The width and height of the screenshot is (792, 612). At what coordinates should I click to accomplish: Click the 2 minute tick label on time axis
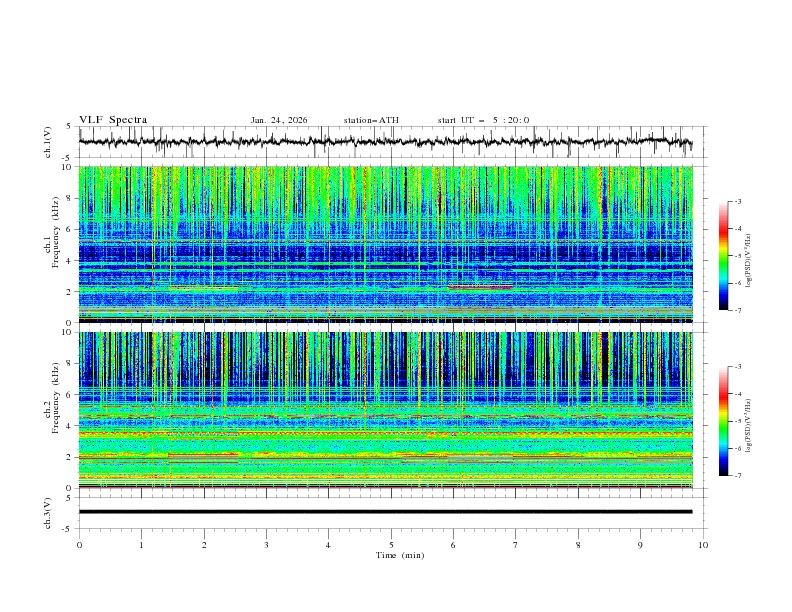pyautogui.click(x=204, y=545)
